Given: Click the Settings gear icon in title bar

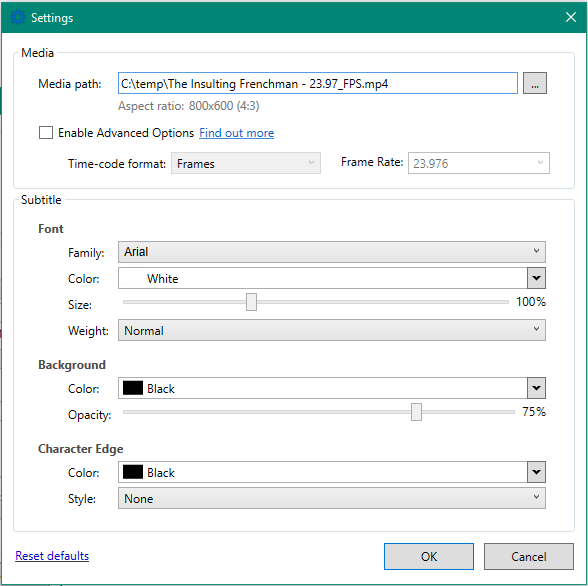Looking at the screenshot, I should pos(18,17).
